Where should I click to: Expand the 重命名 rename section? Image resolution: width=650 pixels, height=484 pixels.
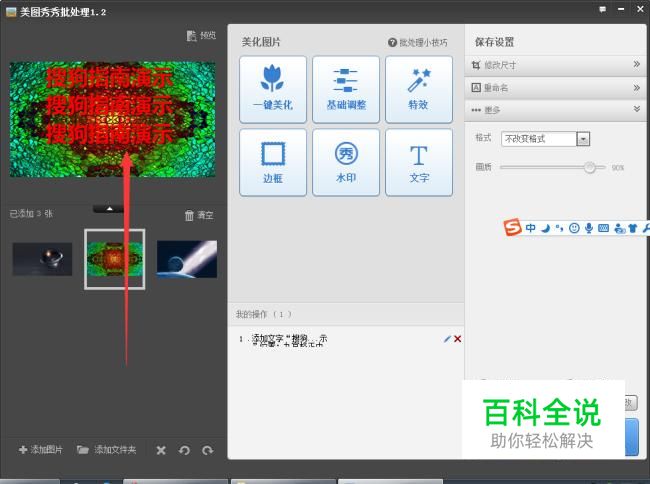(x=555, y=87)
